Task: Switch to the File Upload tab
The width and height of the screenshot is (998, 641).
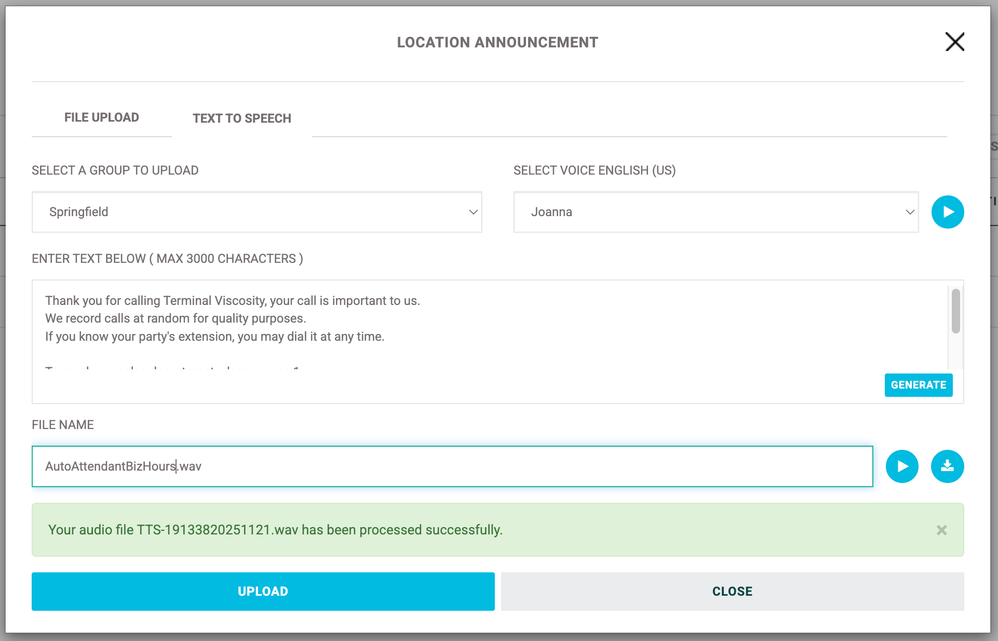Action: pyautogui.click(x=101, y=117)
